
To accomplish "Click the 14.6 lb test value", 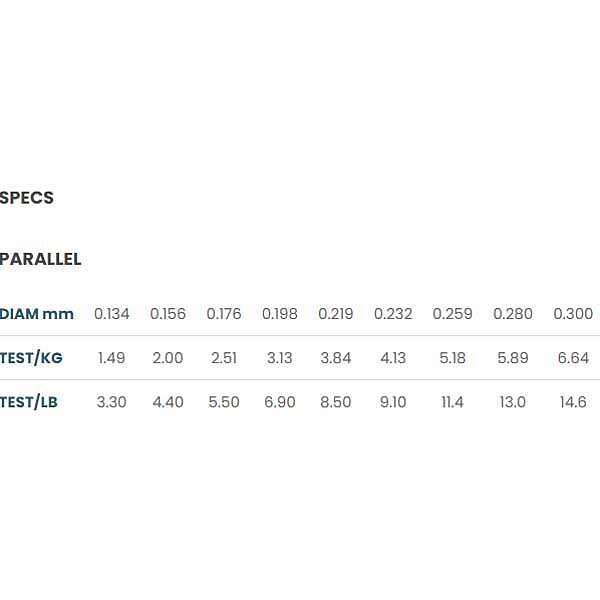I will click(573, 402).
